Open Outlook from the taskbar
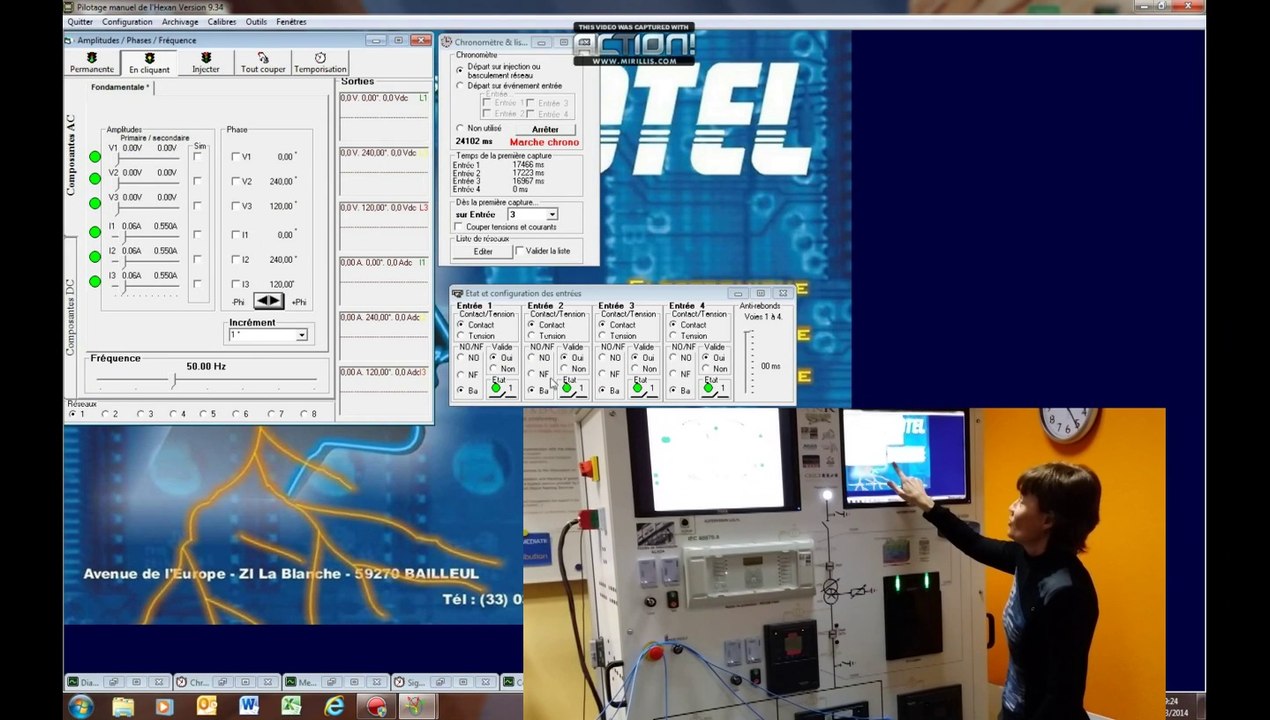 (207, 706)
